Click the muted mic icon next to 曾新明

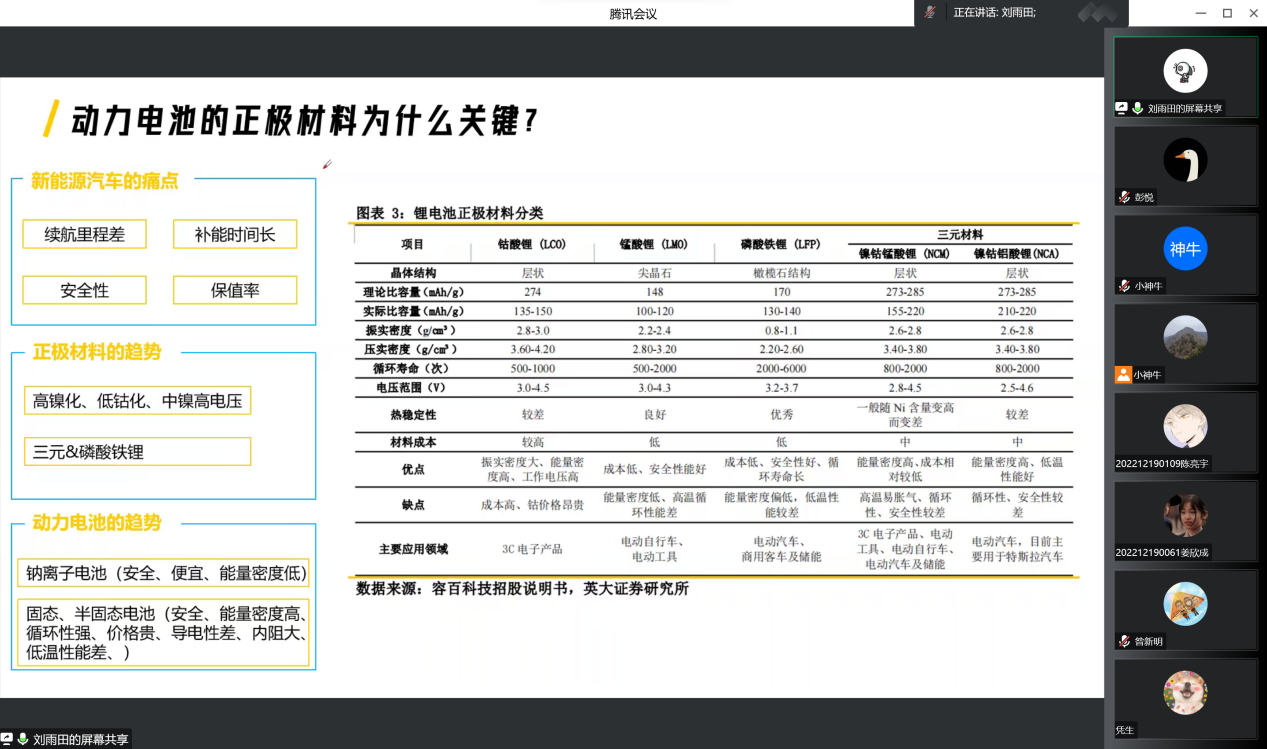coord(1124,641)
